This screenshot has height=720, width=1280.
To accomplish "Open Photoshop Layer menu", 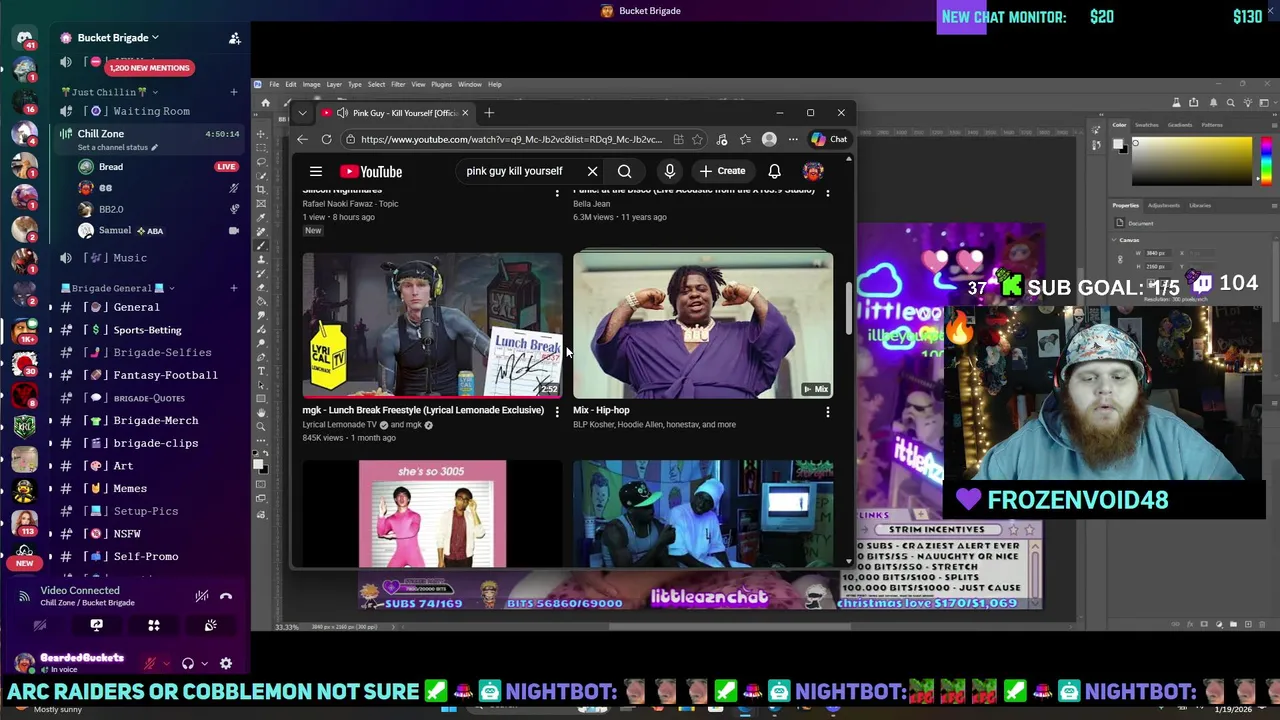I will (x=334, y=84).
